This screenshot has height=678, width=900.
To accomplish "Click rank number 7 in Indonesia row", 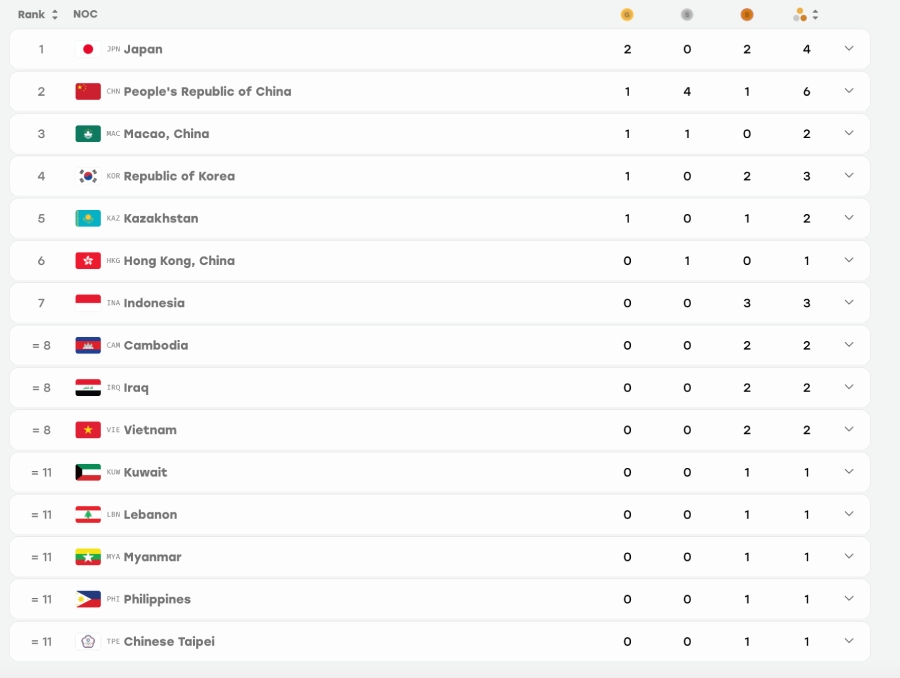I will pyautogui.click(x=41, y=303).
